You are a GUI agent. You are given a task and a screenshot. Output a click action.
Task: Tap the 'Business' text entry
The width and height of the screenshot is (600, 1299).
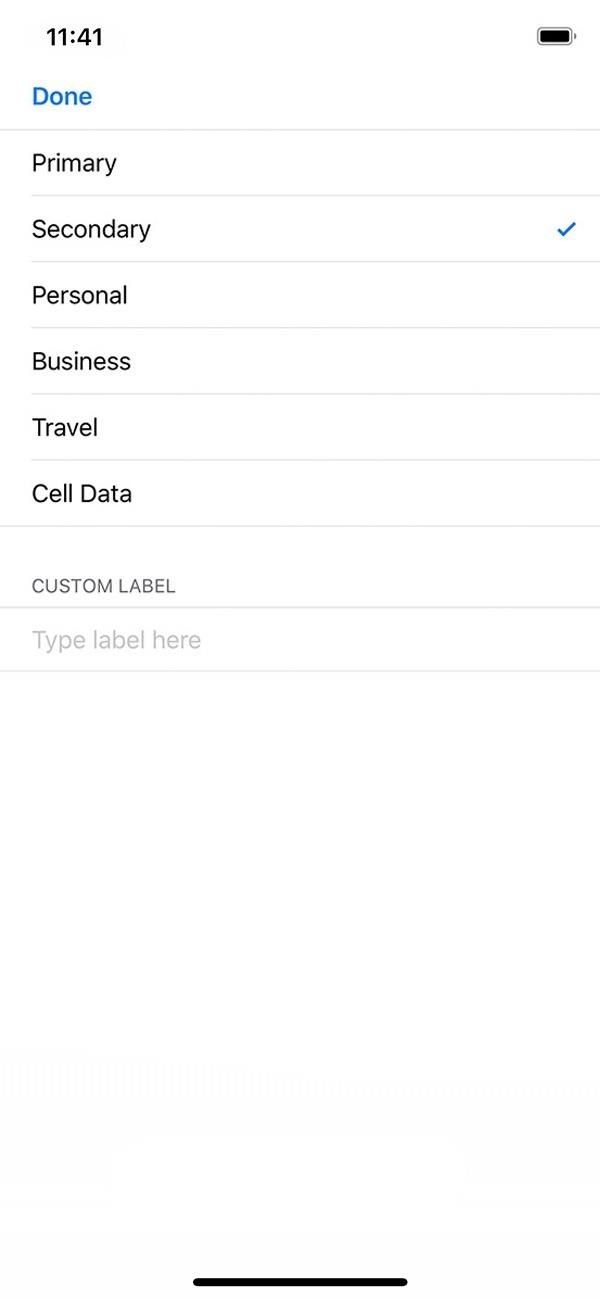point(81,361)
